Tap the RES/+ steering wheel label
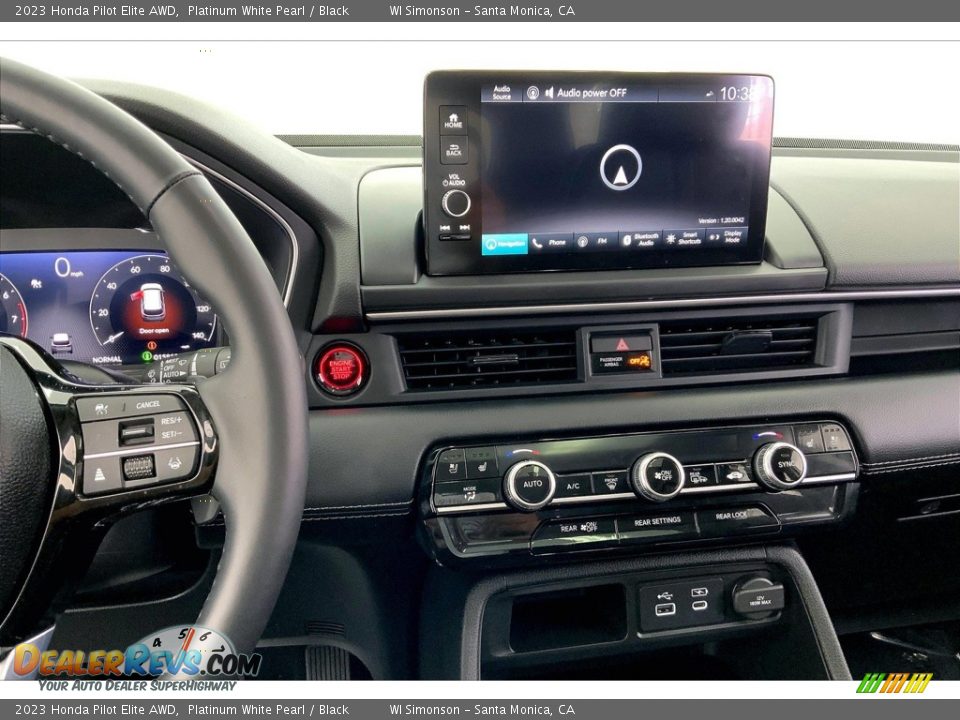The width and height of the screenshot is (960, 720). (x=171, y=421)
